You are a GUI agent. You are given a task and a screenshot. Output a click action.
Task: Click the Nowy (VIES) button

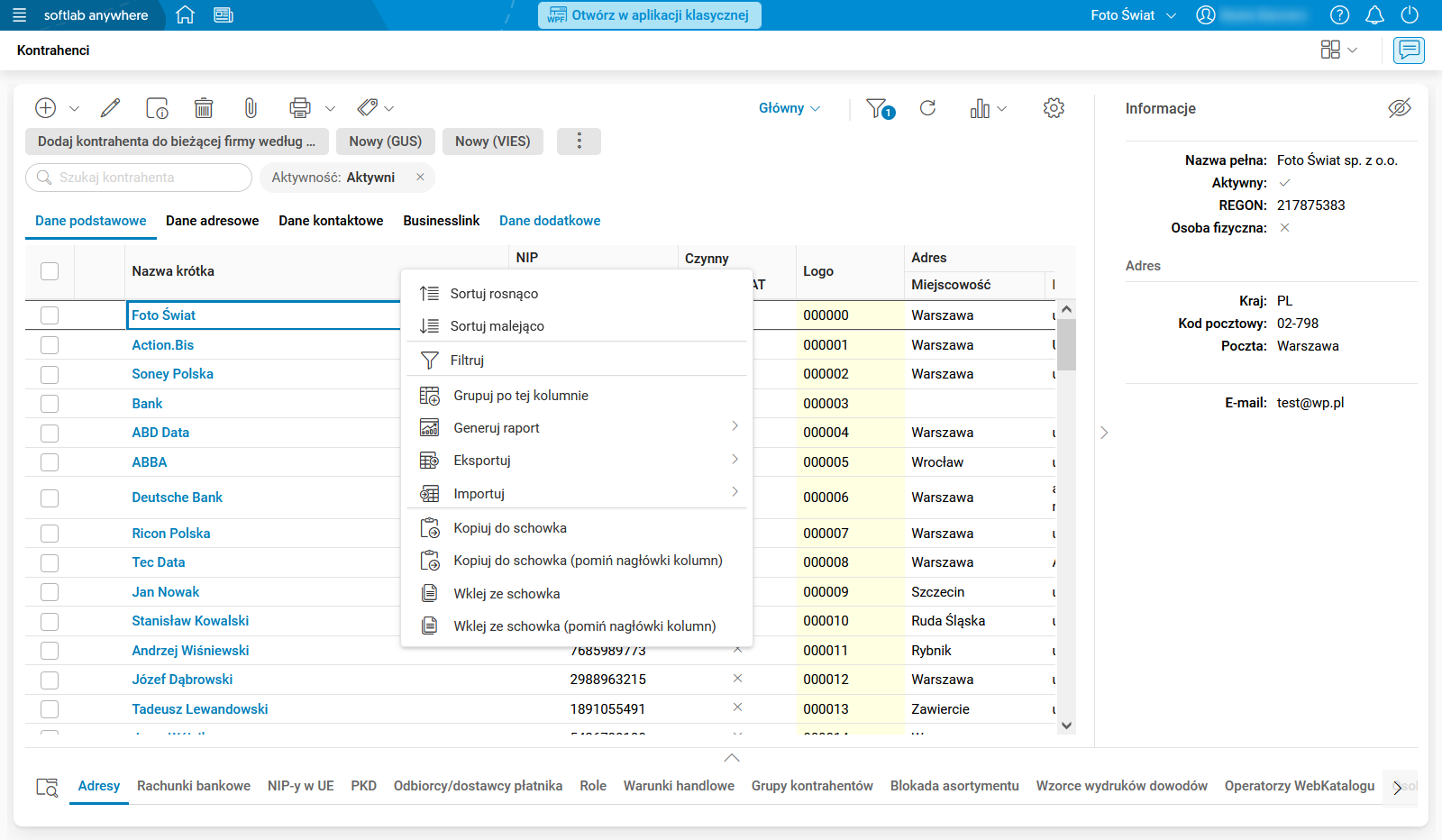tap(493, 142)
